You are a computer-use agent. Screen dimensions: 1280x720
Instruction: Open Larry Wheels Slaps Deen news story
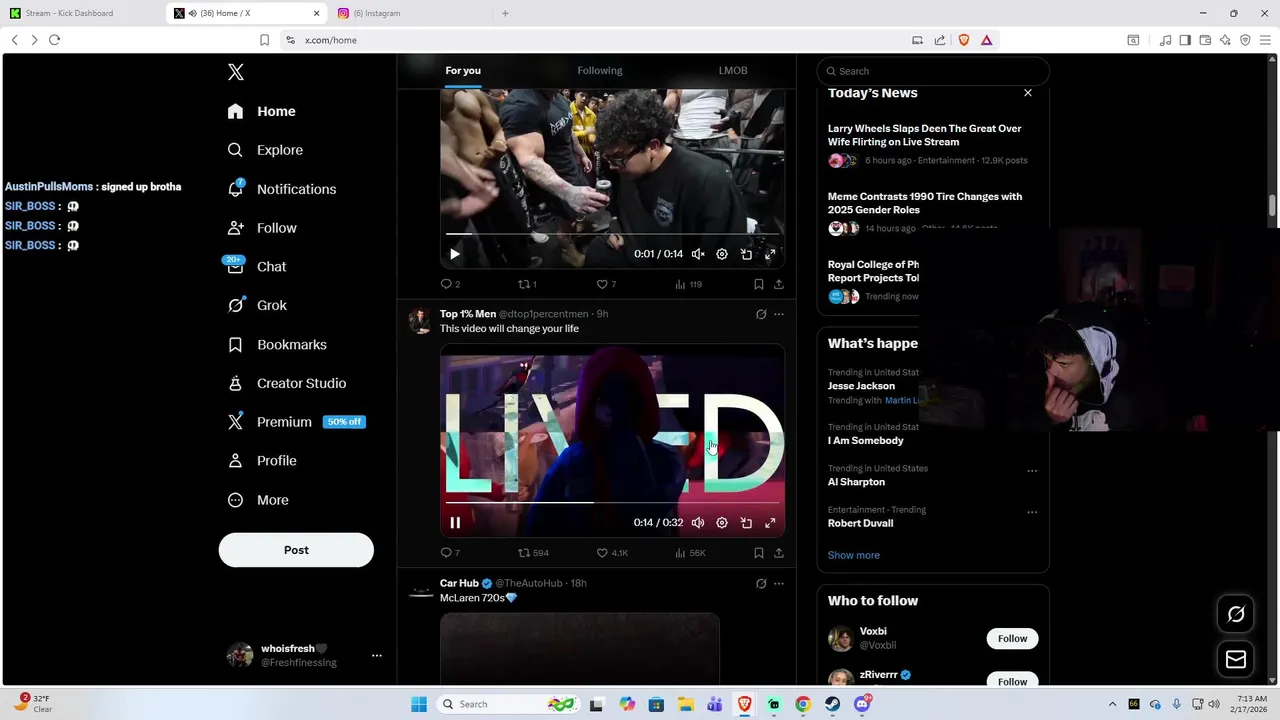(924, 135)
